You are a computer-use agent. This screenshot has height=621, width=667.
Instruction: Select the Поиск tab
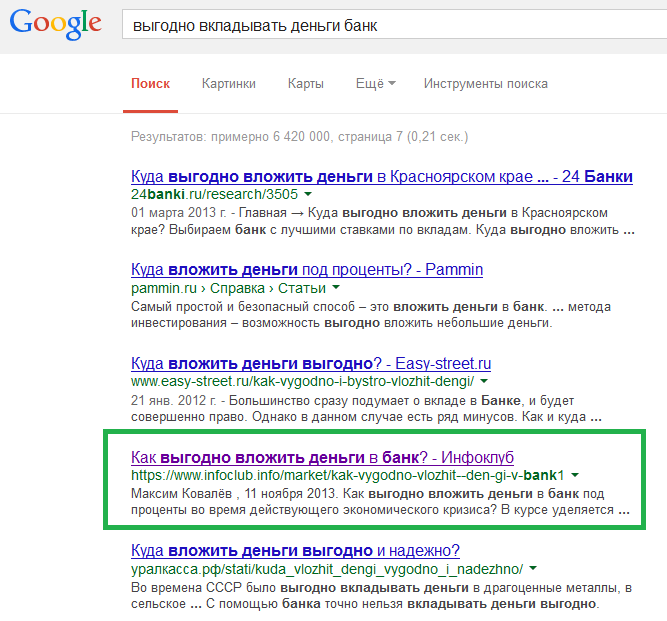point(150,83)
